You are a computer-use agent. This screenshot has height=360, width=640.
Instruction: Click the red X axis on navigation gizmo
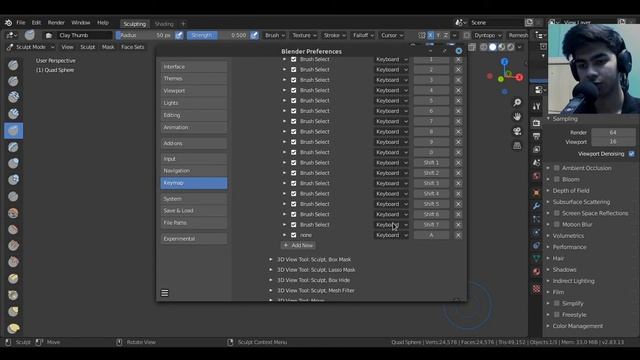tap(519, 77)
